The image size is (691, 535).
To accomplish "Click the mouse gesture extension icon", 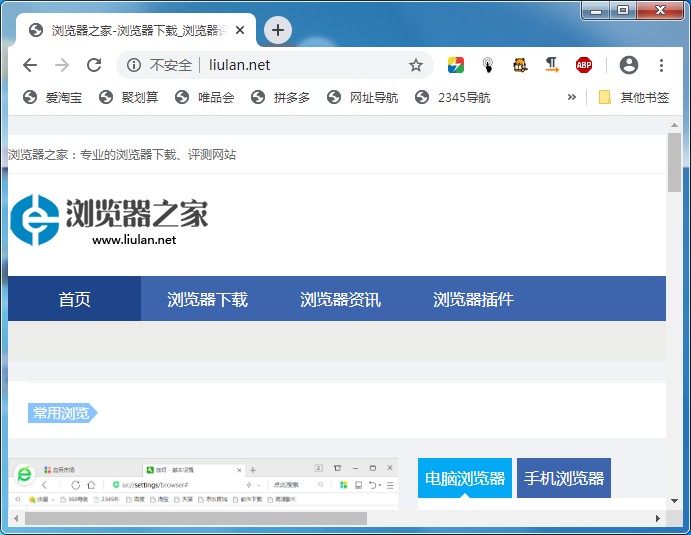I will tap(487, 65).
